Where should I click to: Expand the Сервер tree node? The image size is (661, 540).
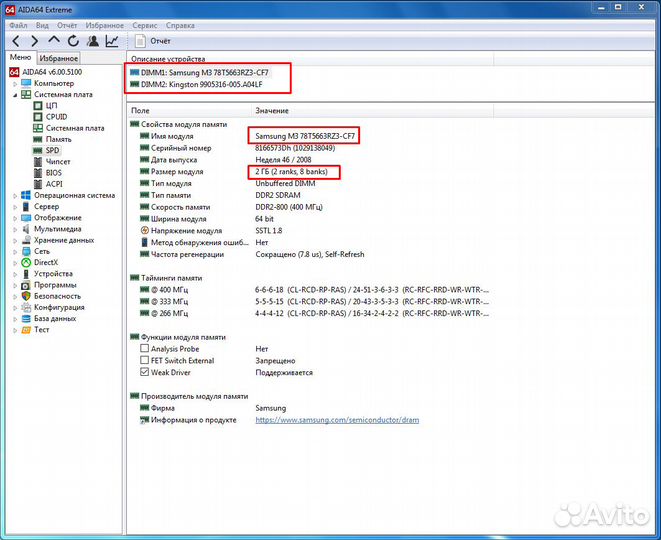(x=15, y=207)
